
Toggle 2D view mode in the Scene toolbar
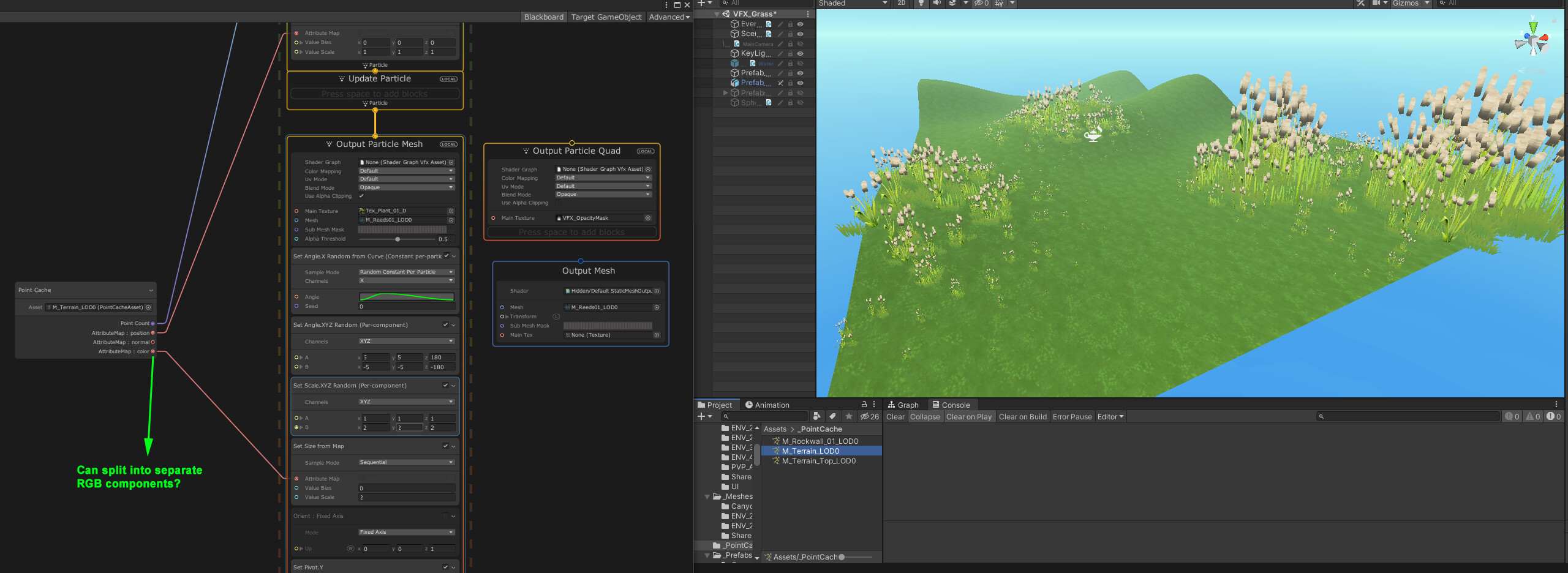coord(901,4)
